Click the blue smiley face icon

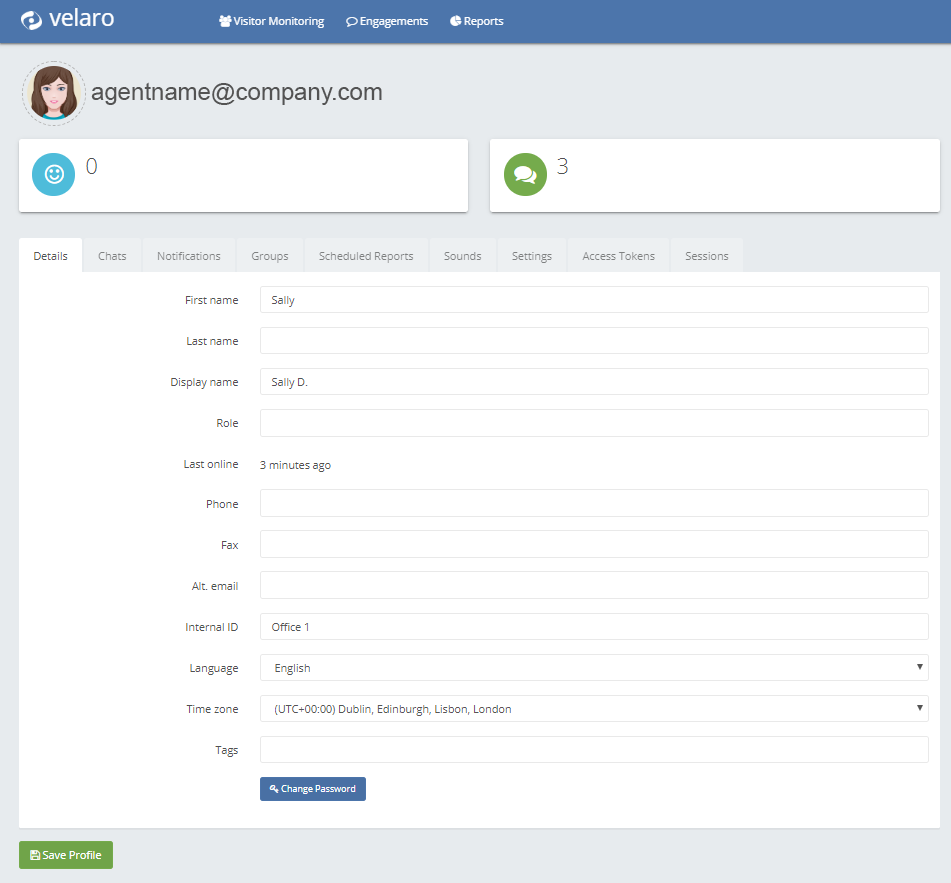pos(54,174)
